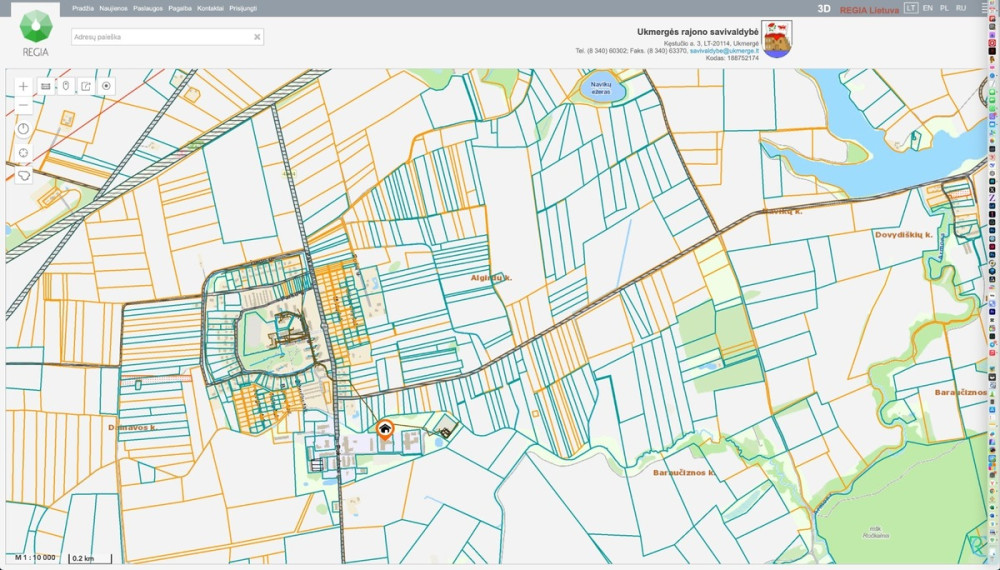Locate my position with crosshair icon
Viewport: 1000px width, 570px height.
click(x=24, y=153)
